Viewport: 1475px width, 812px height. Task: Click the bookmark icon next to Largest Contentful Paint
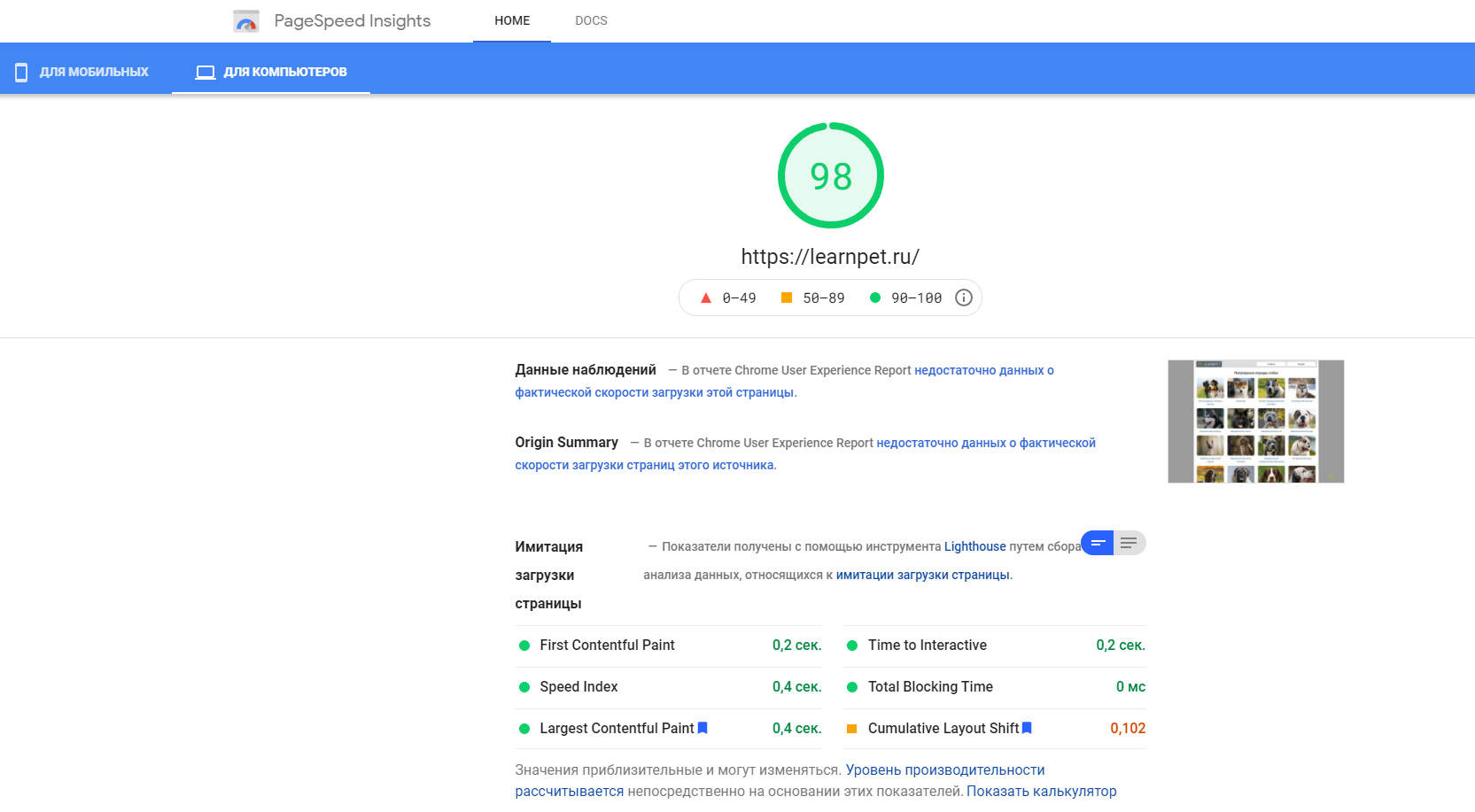703,728
